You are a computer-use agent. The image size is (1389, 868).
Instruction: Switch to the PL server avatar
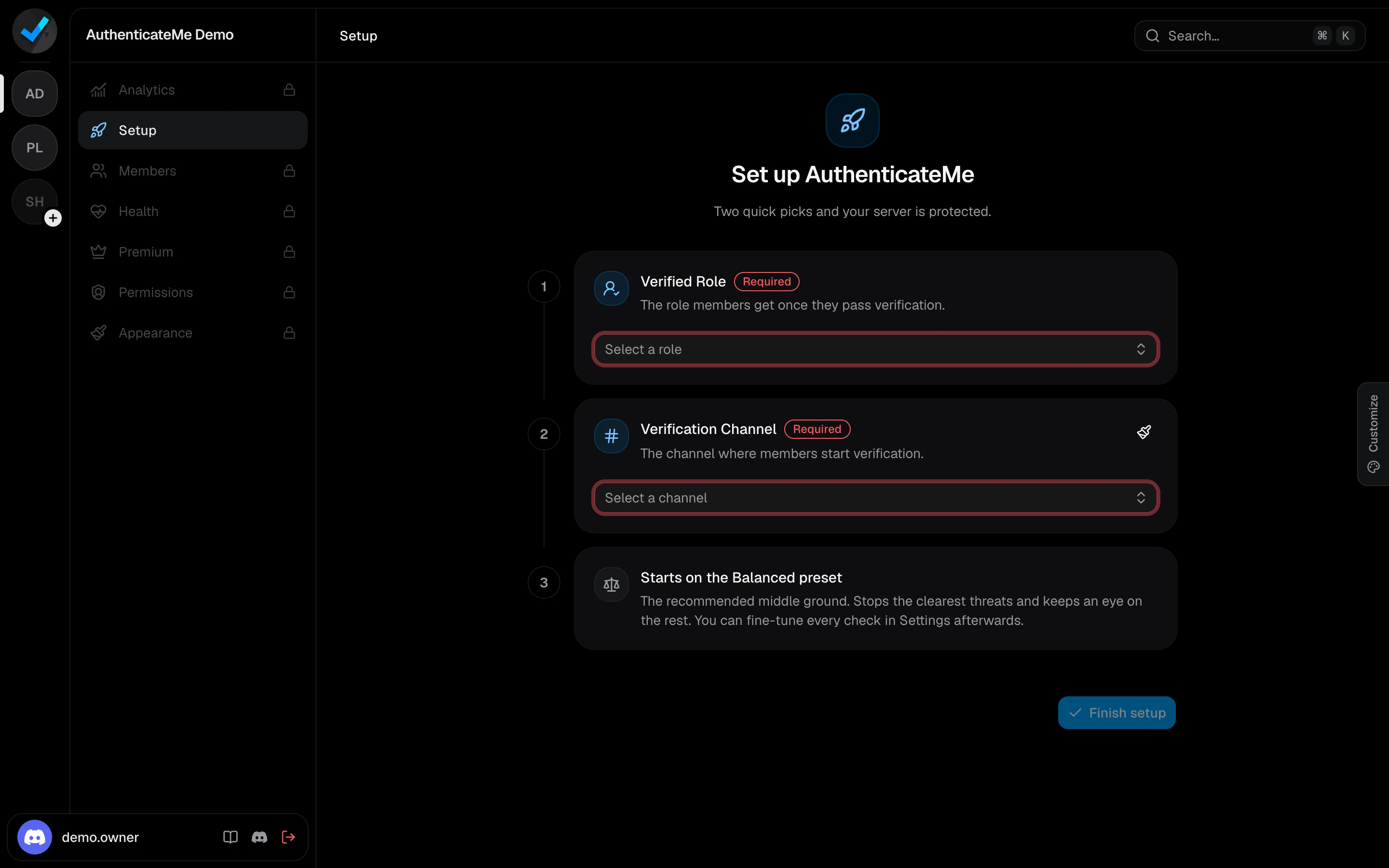click(x=34, y=148)
